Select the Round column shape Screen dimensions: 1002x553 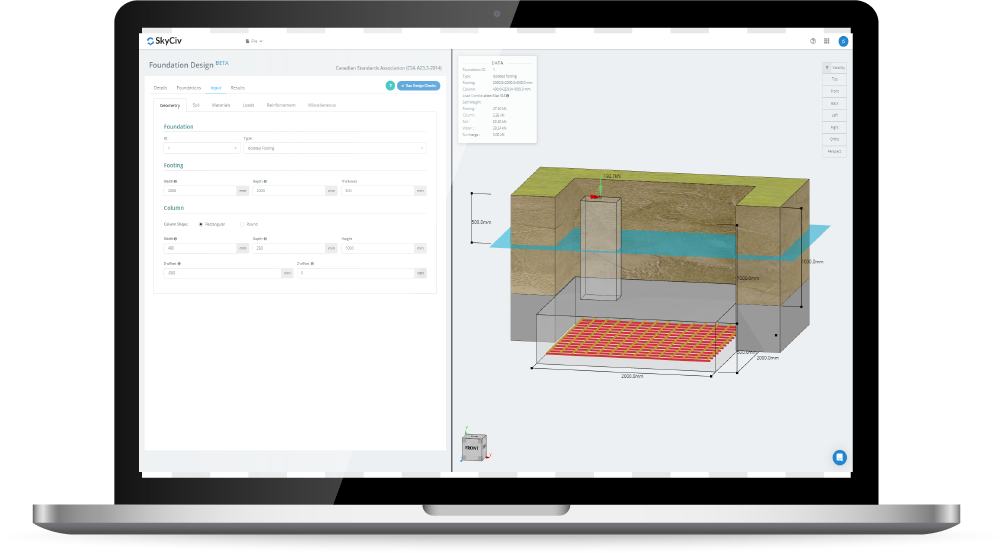point(242,224)
